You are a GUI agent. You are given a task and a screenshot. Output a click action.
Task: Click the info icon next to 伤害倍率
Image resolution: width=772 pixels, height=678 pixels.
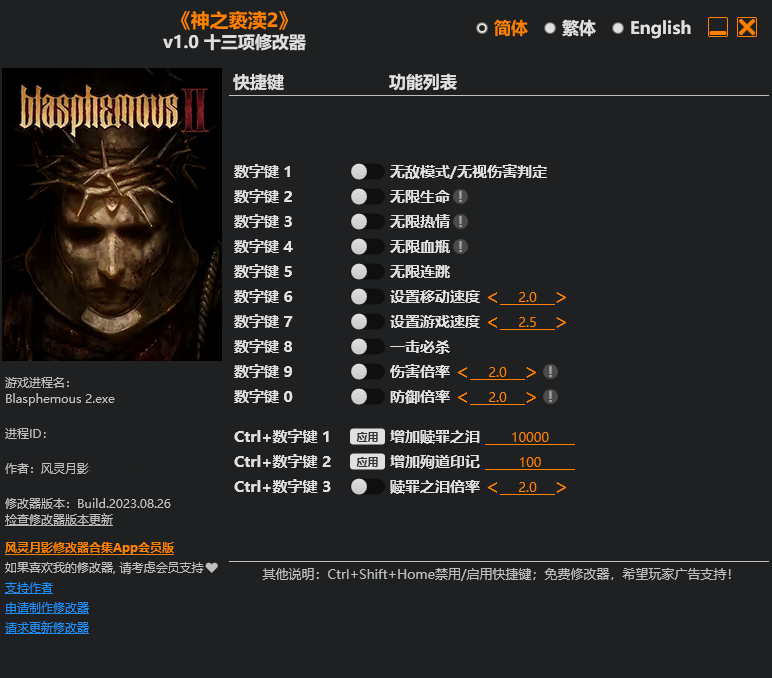click(x=550, y=372)
